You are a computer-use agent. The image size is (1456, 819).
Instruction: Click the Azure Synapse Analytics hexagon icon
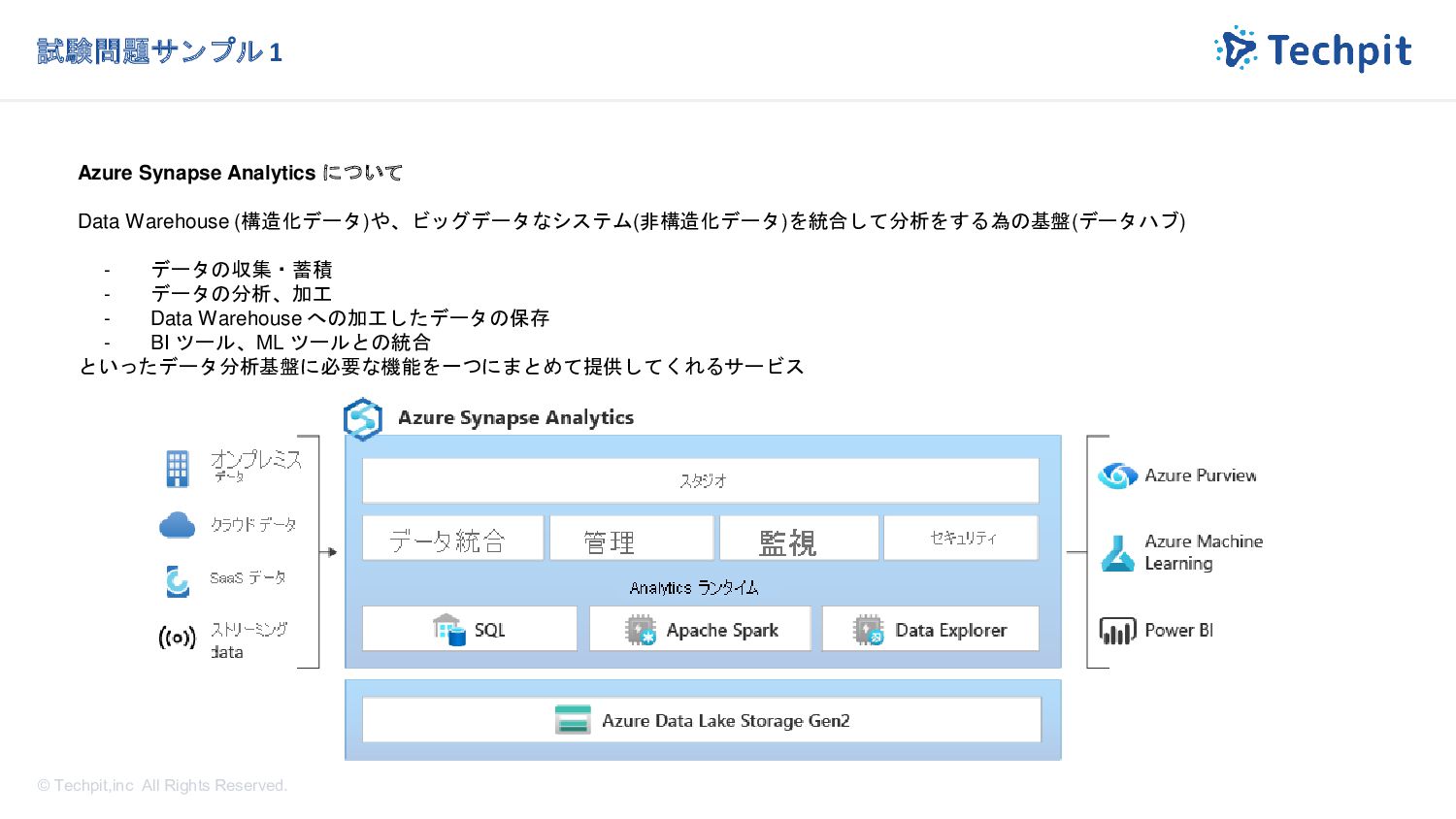pos(362,419)
